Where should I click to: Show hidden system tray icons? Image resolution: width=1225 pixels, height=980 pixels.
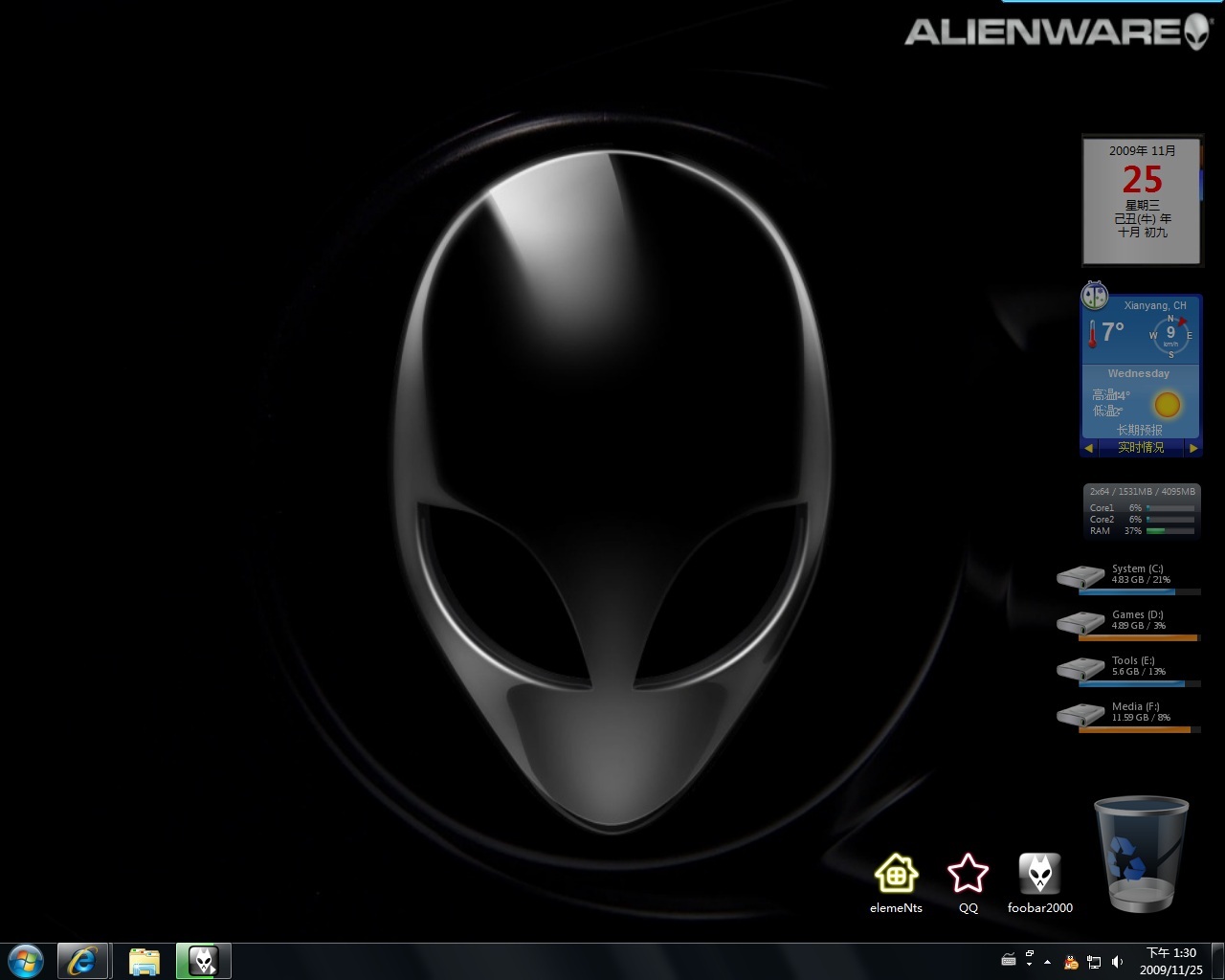pyautogui.click(x=1048, y=962)
